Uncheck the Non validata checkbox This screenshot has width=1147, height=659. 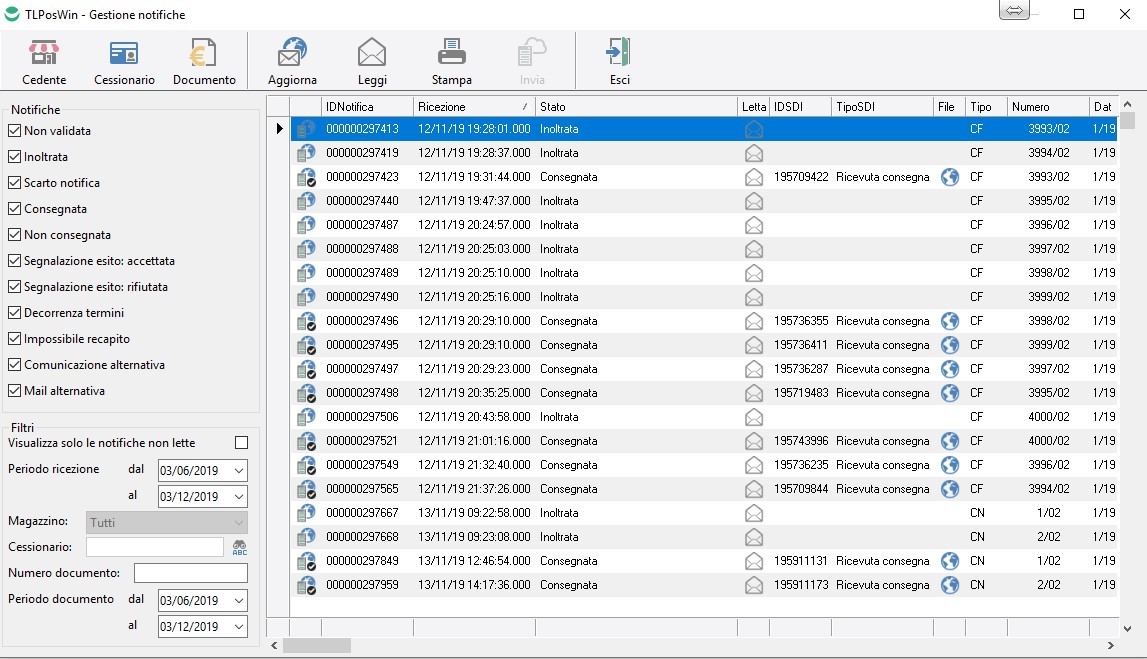click(x=15, y=131)
